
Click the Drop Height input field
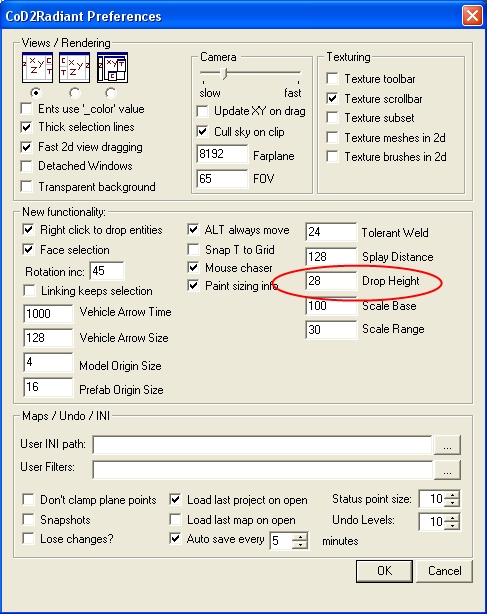pyautogui.click(x=331, y=281)
